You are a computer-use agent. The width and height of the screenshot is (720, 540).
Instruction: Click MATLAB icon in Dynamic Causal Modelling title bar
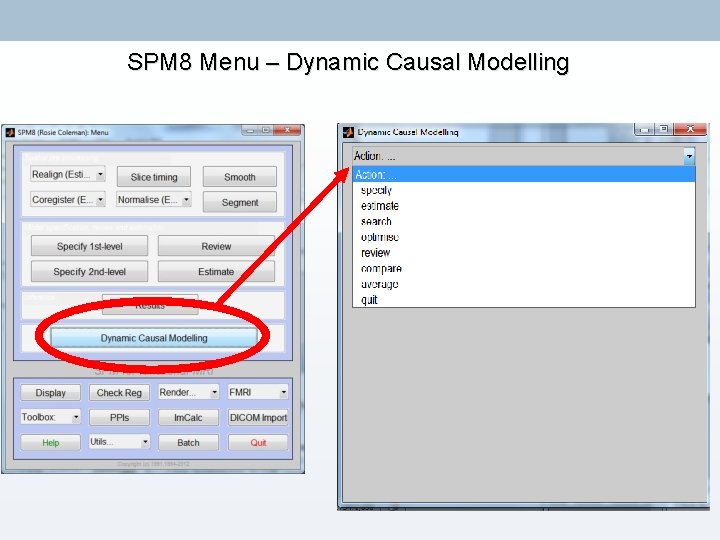point(349,132)
